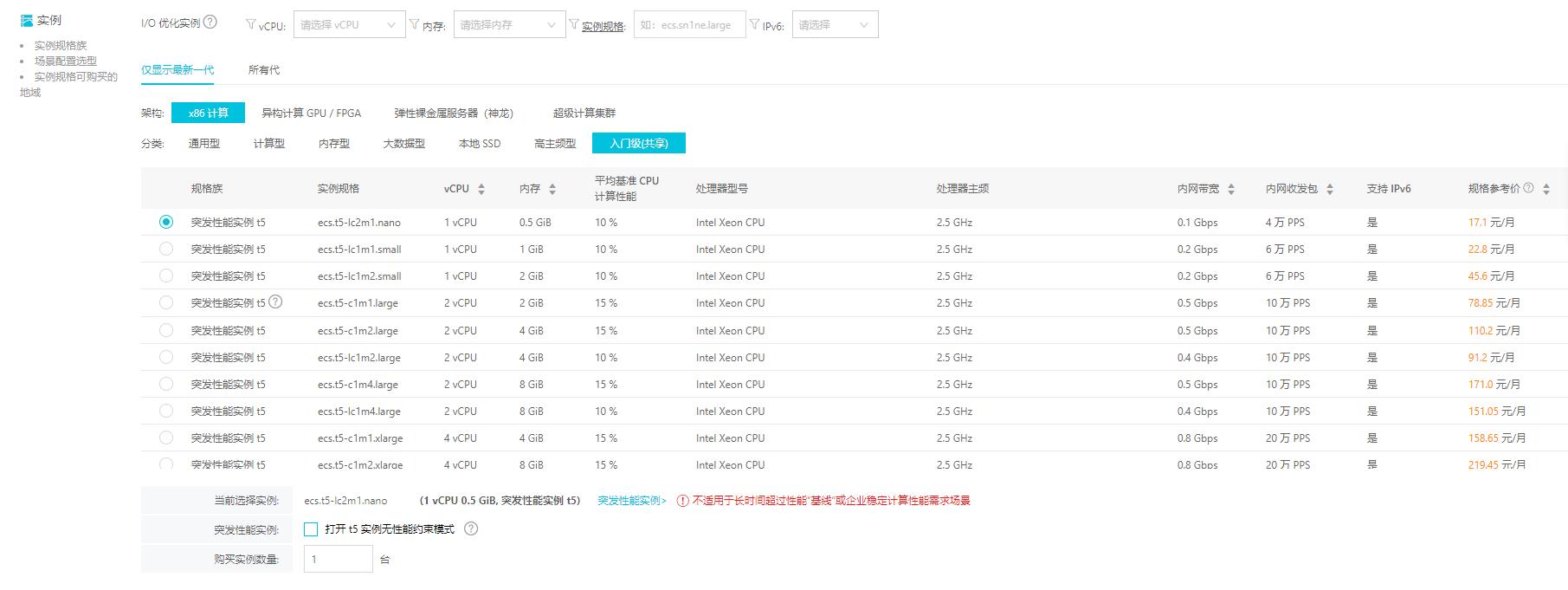Click the 内存 filter funnel icon
The height and width of the screenshot is (590, 1568).
pos(414,25)
